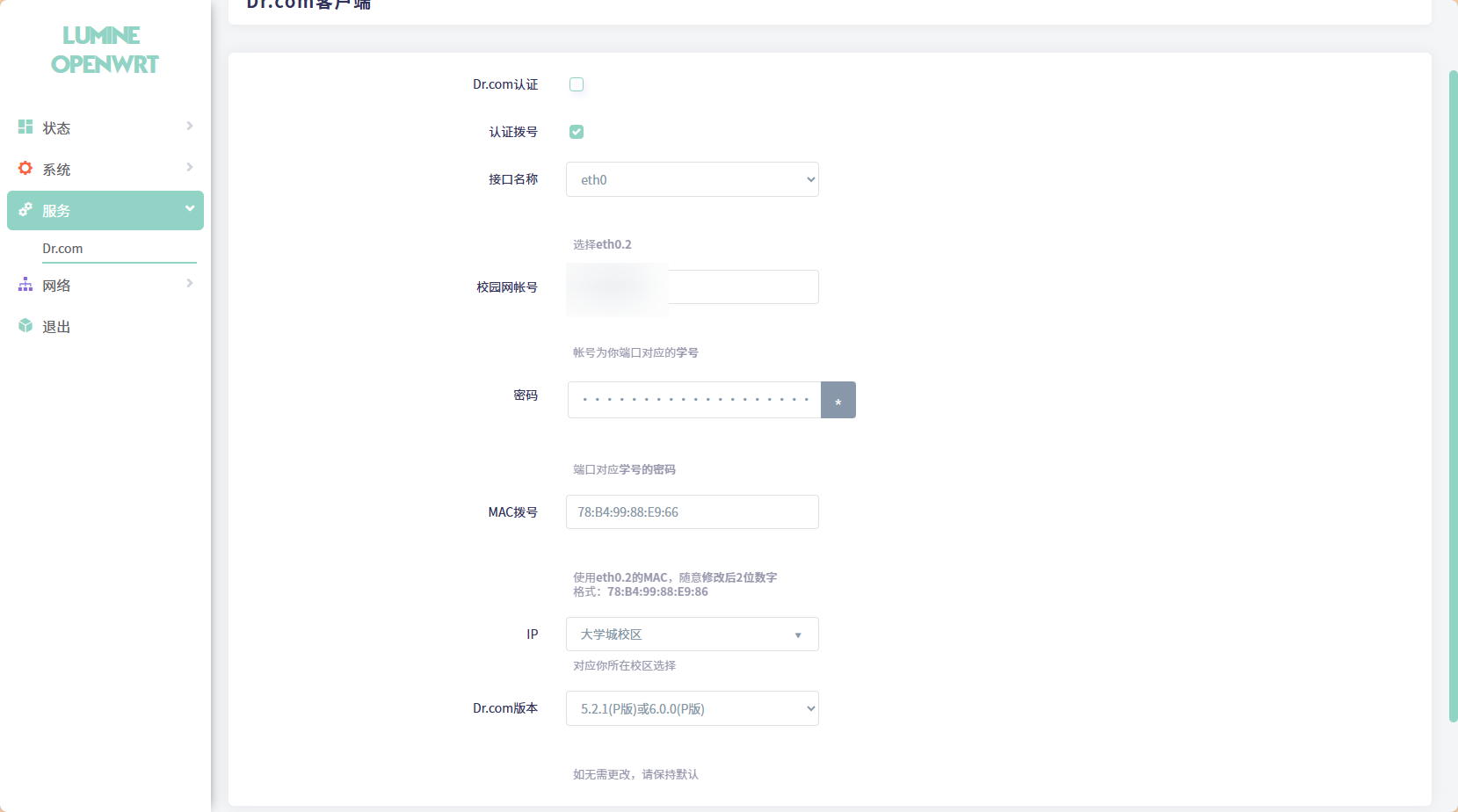This screenshot has width=1458, height=812.
Task: Expand the 系统 menu chevron
Action: 189,168
